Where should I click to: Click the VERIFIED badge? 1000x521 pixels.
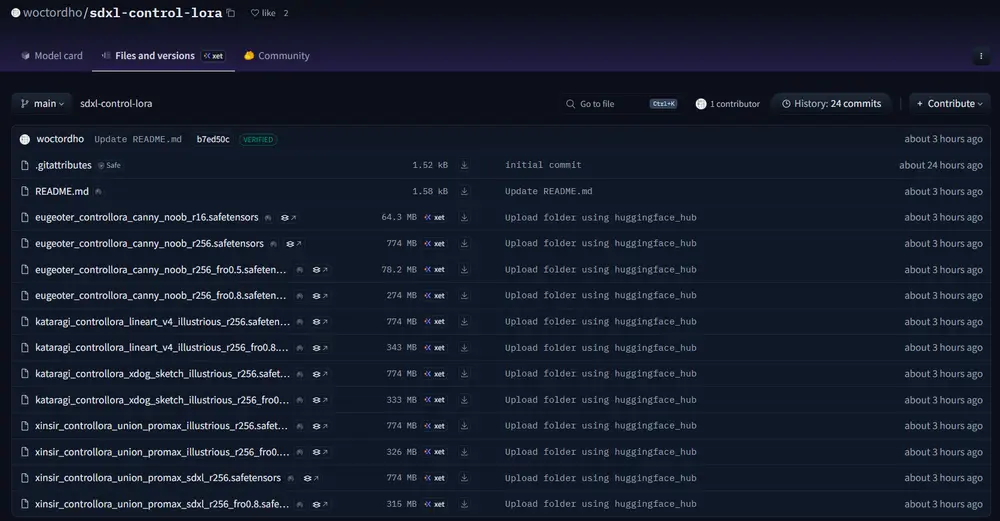(x=258, y=139)
